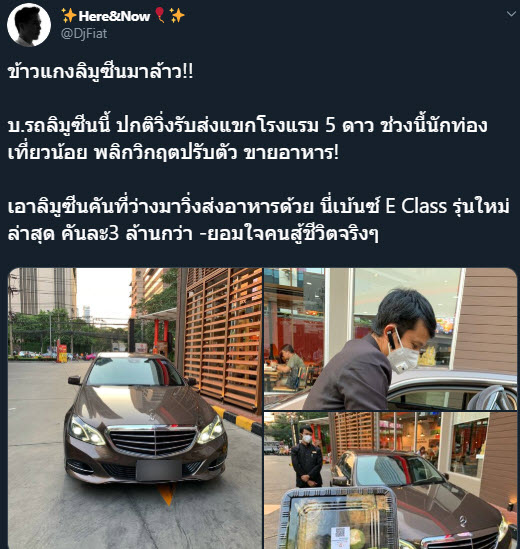Viewport: 520px width, 549px height.
Task: Click the QR code sticker on food box
Action: (x=341, y=536)
